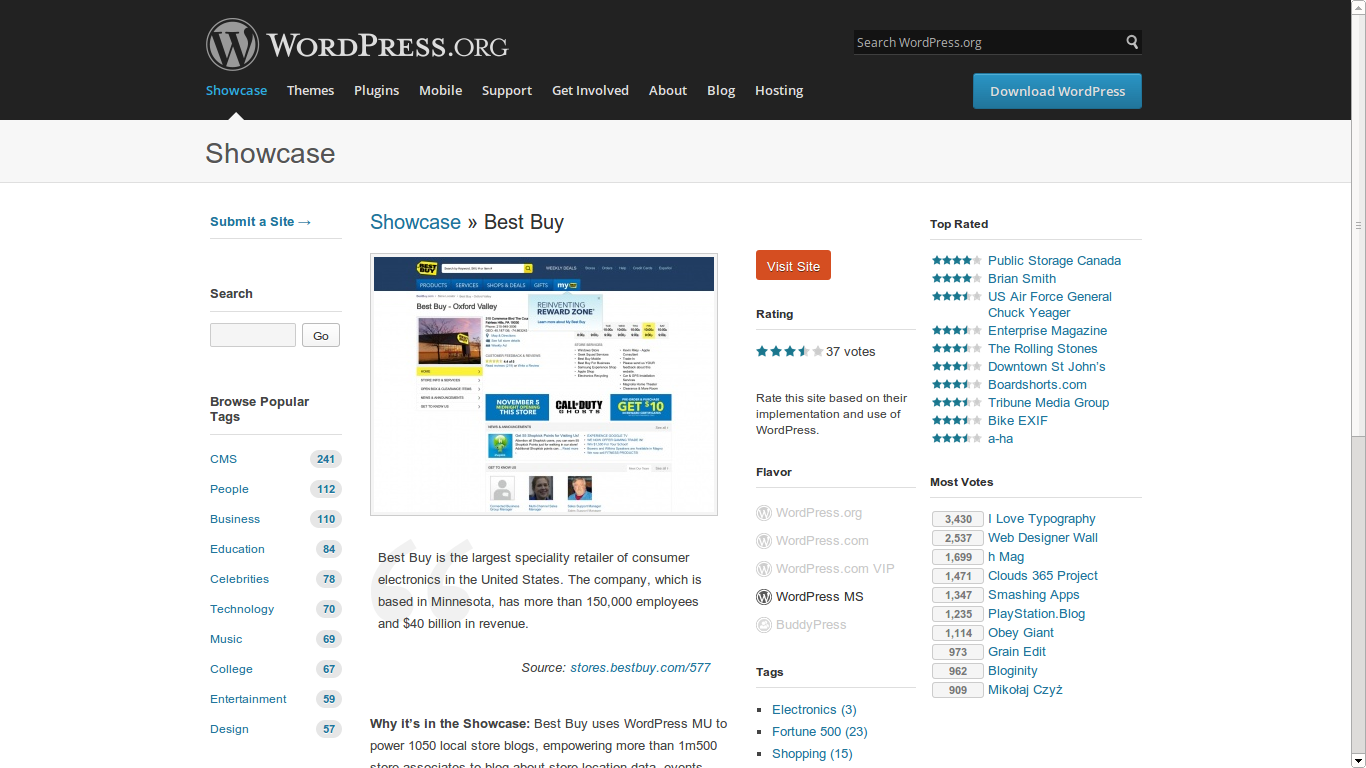Open Grain Edit link

click(1017, 652)
